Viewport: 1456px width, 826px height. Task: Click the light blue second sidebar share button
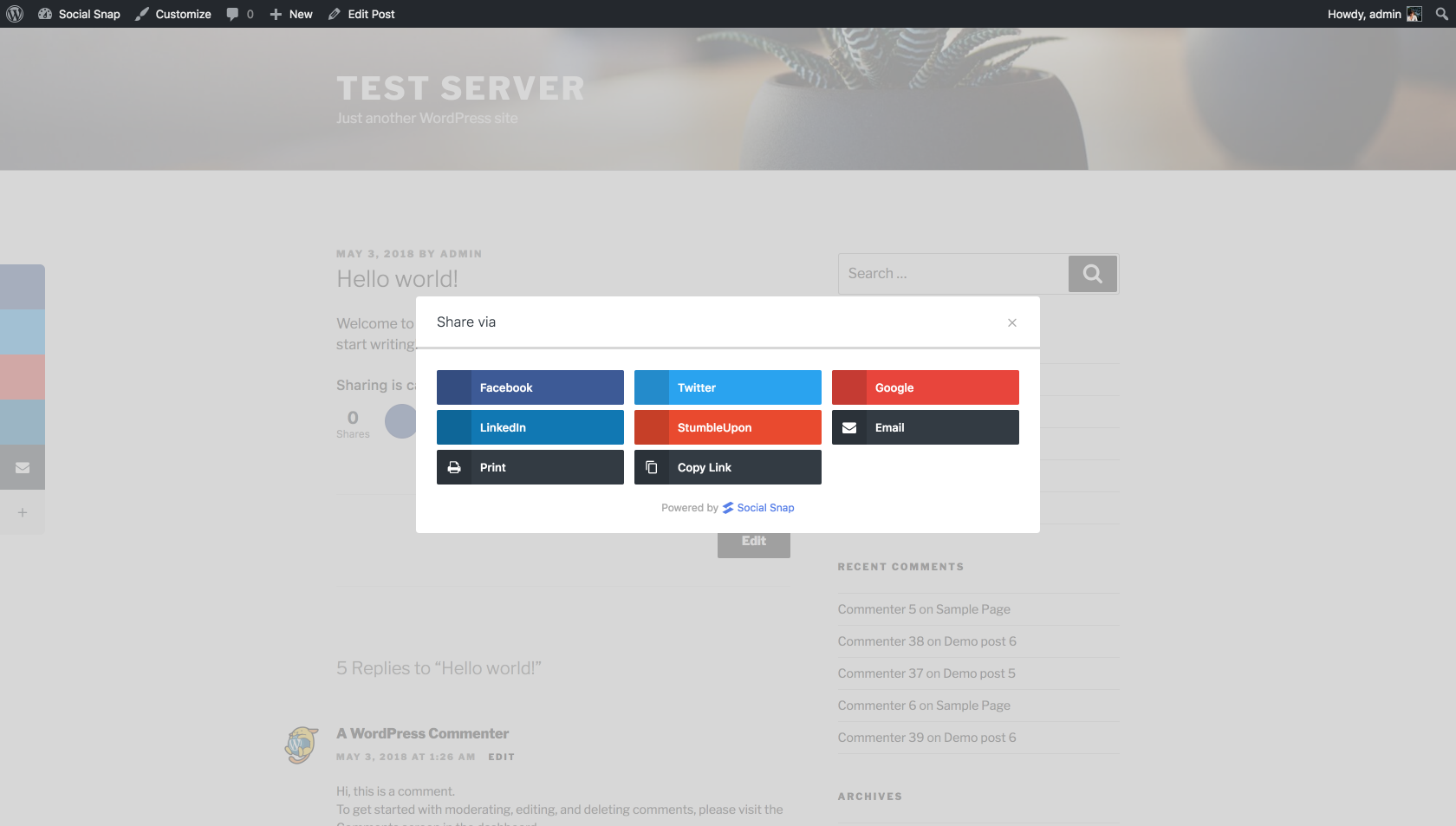(x=23, y=332)
